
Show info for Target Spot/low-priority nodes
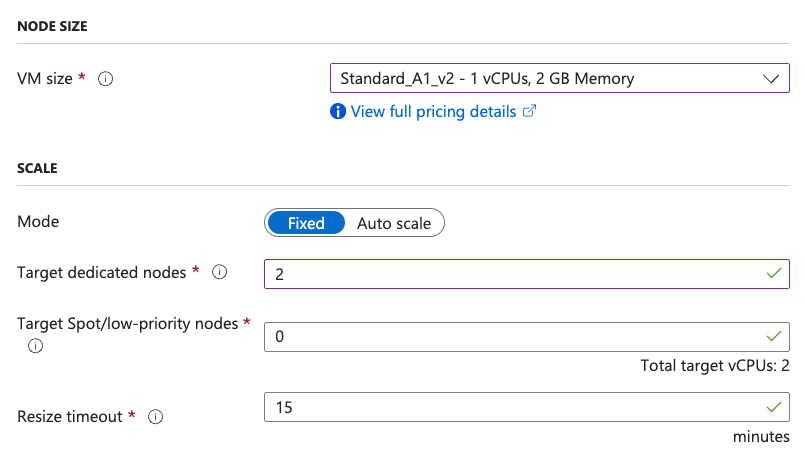tap(36, 346)
